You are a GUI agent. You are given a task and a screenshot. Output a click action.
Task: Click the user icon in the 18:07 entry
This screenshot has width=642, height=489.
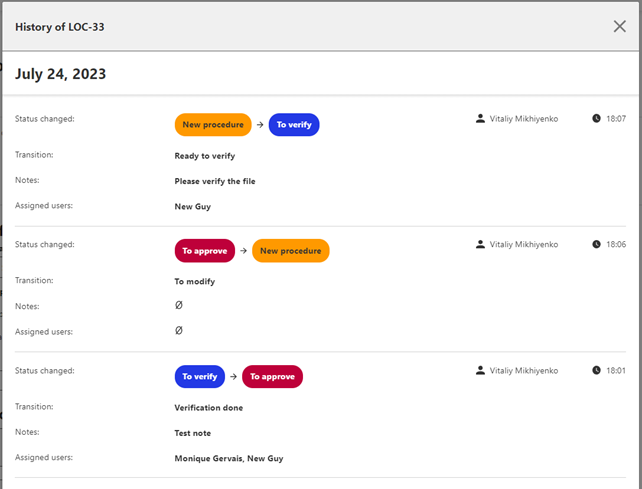point(480,118)
